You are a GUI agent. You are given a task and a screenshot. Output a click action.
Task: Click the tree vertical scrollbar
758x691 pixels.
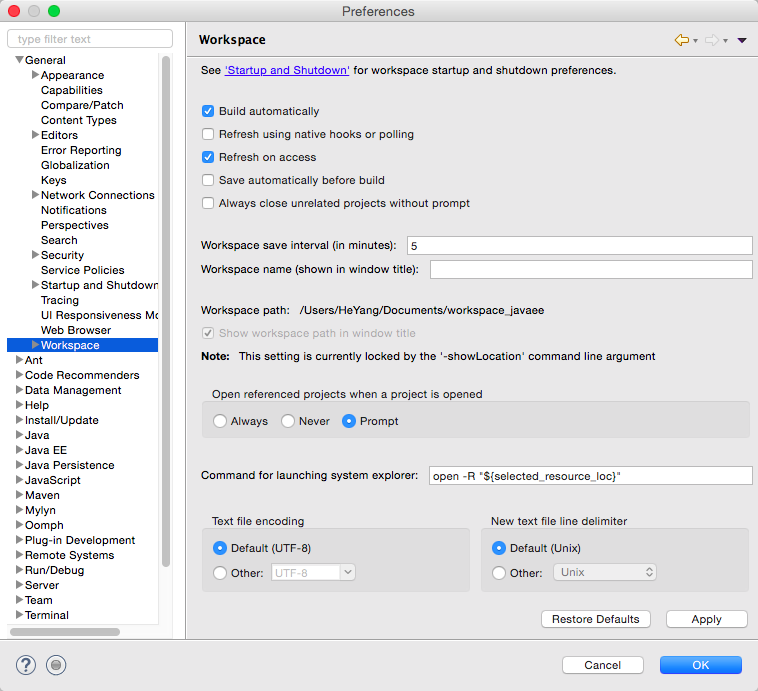point(166,311)
